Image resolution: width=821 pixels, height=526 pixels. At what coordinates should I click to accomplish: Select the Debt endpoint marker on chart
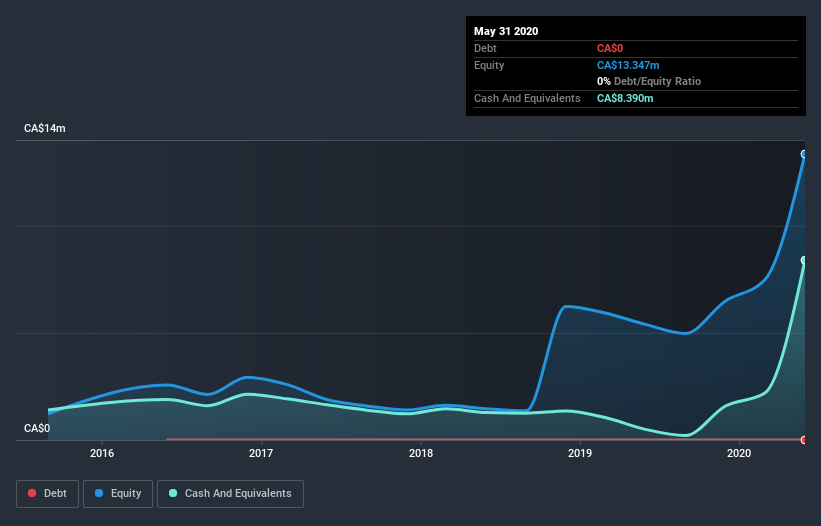tap(804, 440)
